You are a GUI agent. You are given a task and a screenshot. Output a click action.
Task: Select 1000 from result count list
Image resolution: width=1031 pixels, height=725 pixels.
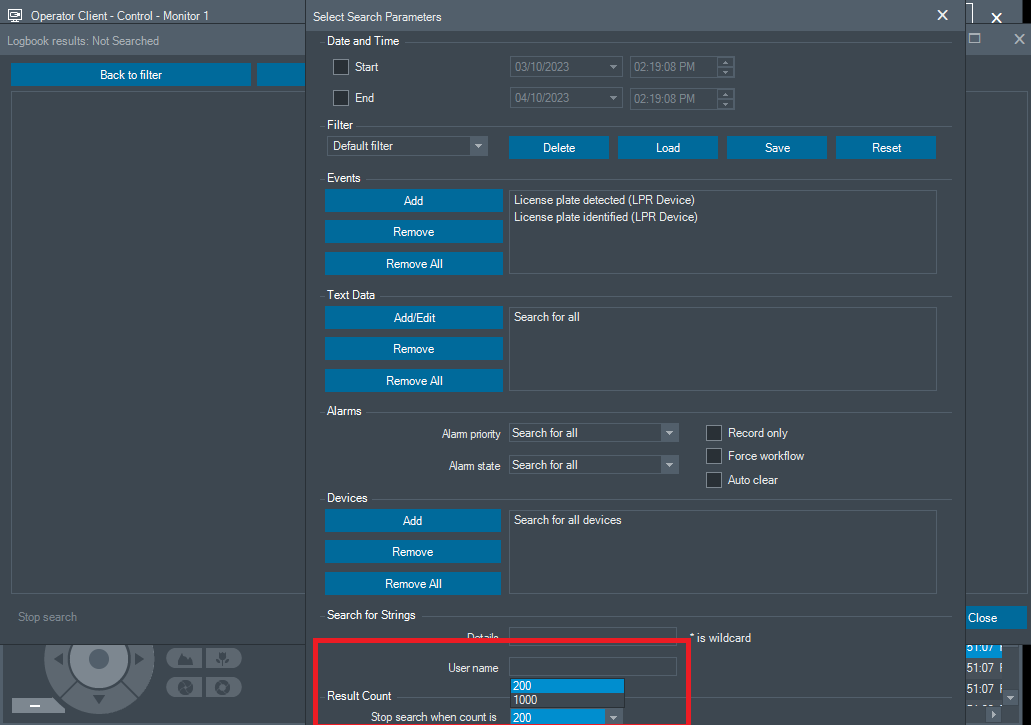[566, 700]
